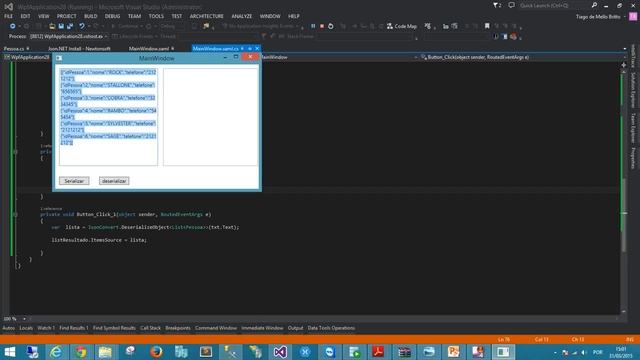Open the Solution Explorer side tab

(x=633, y=90)
